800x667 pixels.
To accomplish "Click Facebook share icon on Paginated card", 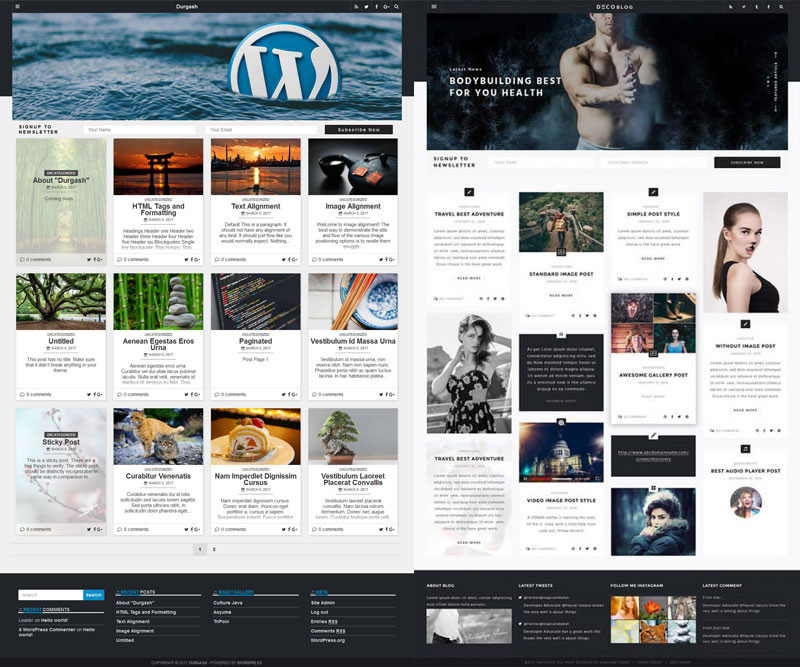I will pyautogui.click(x=289, y=394).
